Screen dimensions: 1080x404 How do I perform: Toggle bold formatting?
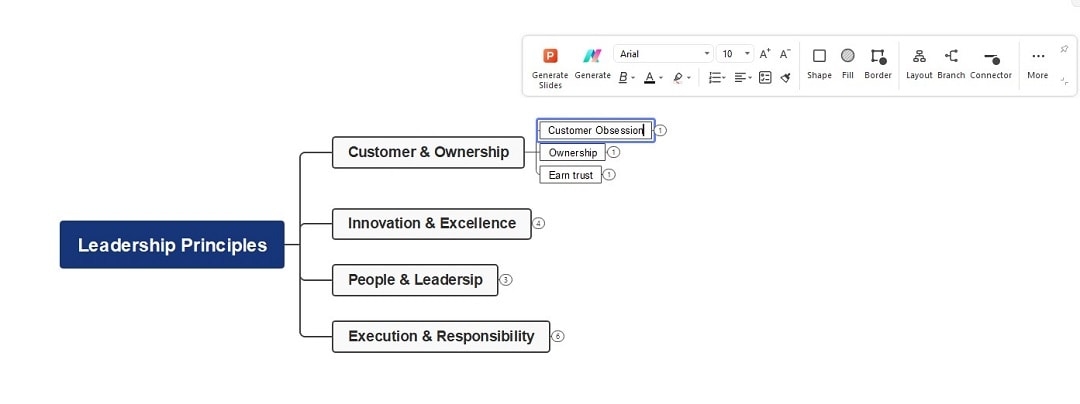pos(623,77)
